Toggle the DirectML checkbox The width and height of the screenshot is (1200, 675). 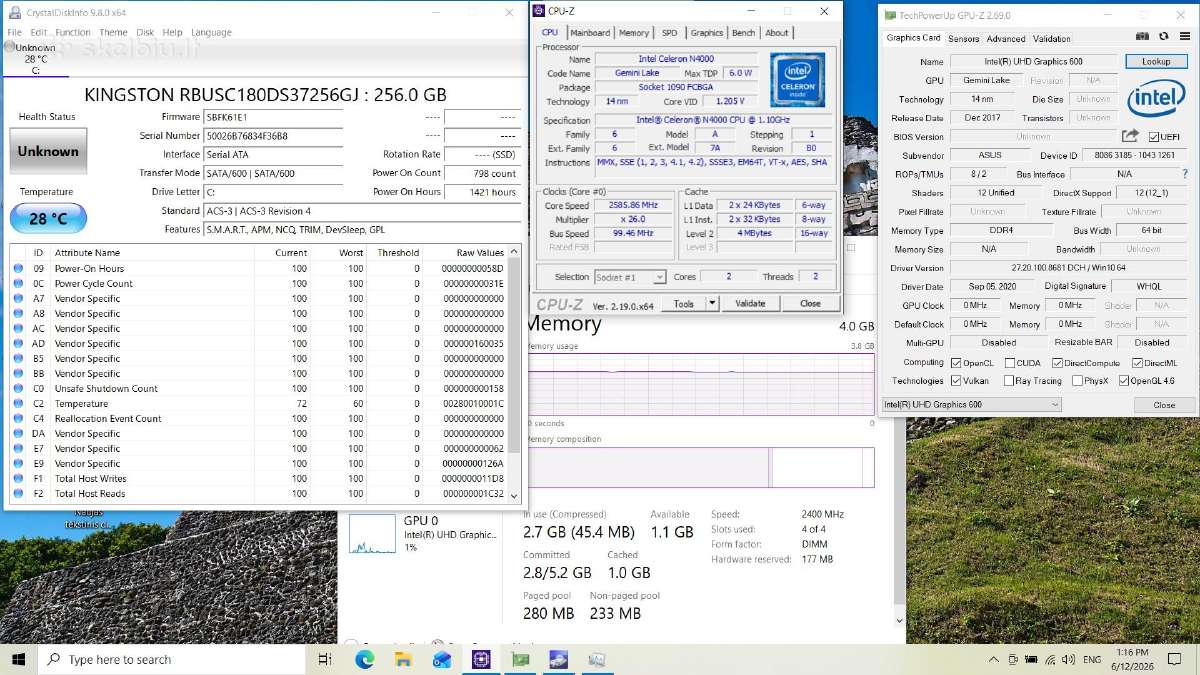(x=1137, y=363)
